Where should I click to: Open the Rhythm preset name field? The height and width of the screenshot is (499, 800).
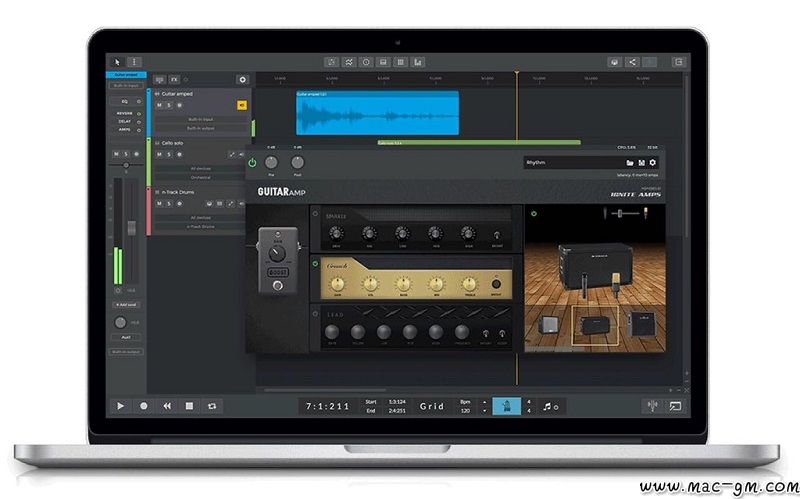tap(574, 163)
